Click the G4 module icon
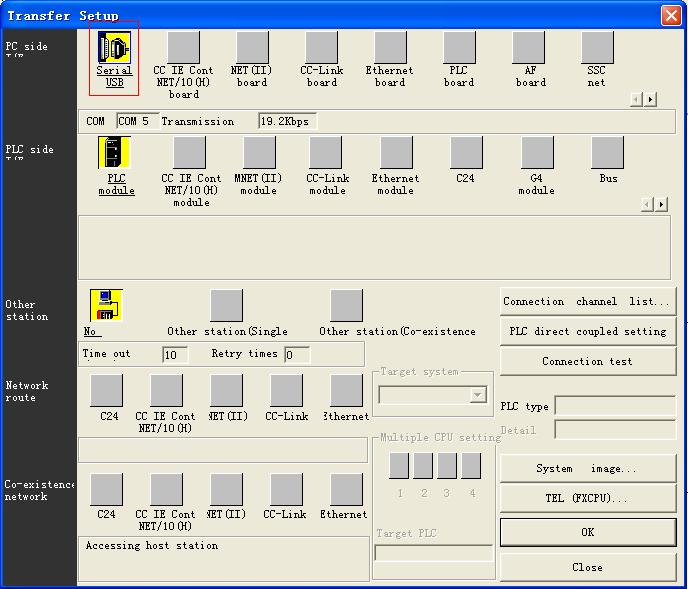Image resolution: width=688 pixels, height=589 pixels. [536, 153]
